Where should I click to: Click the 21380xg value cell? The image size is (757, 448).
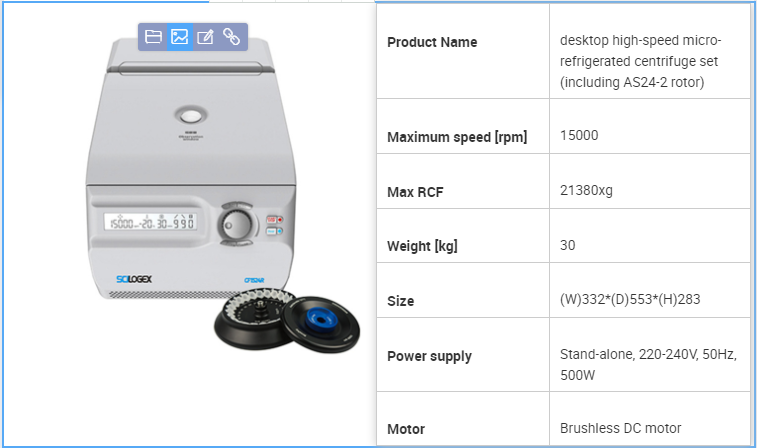point(650,182)
